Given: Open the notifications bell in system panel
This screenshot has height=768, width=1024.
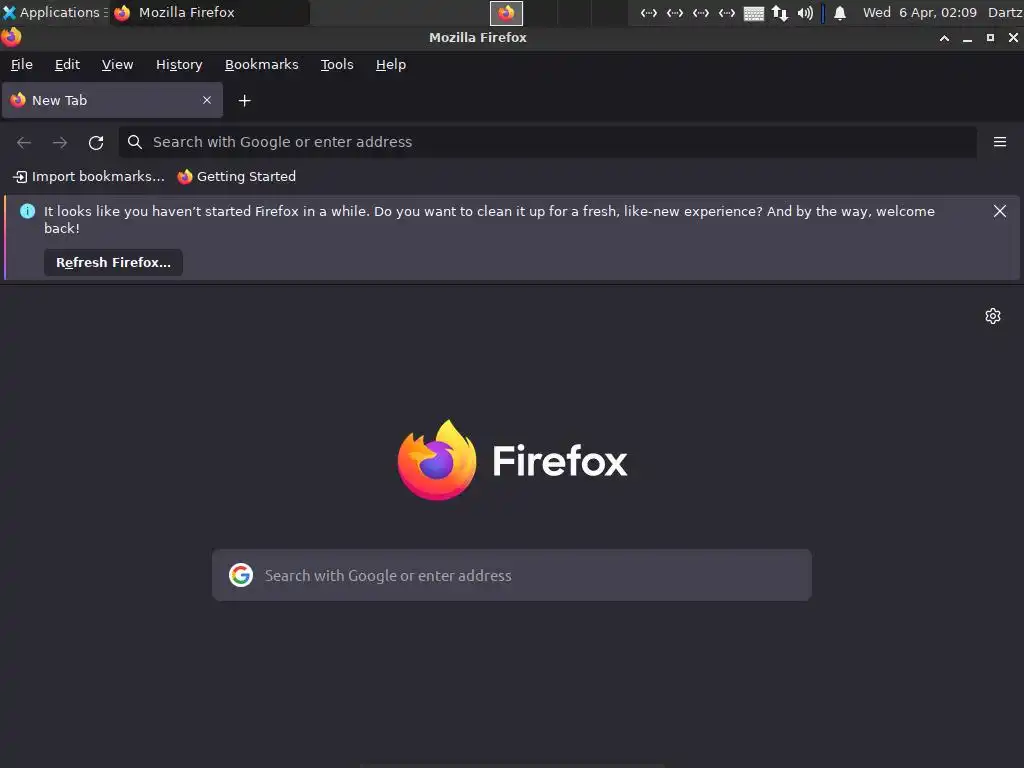Looking at the screenshot, I should [840, 12].
